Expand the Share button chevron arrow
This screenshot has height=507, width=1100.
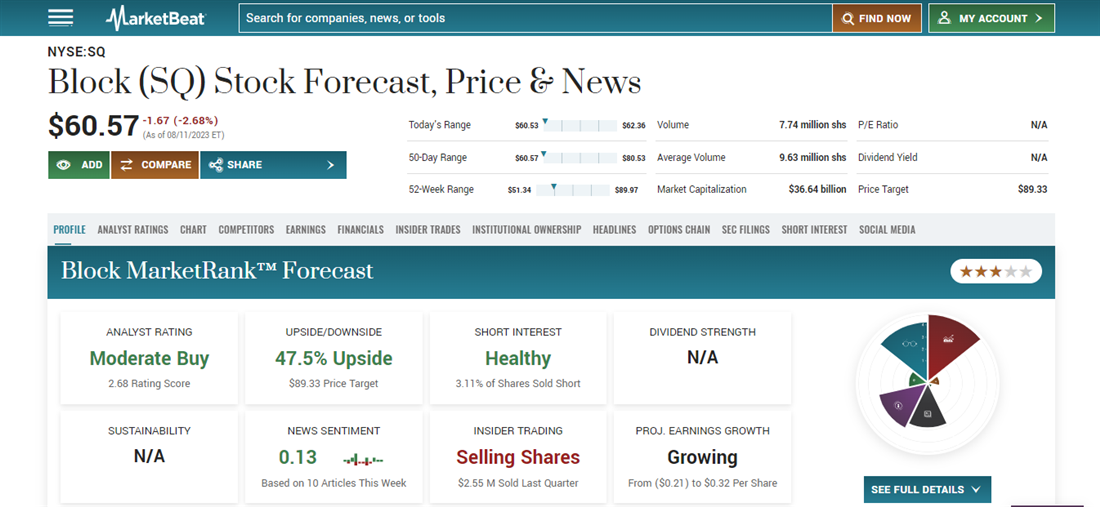[330, 165]
